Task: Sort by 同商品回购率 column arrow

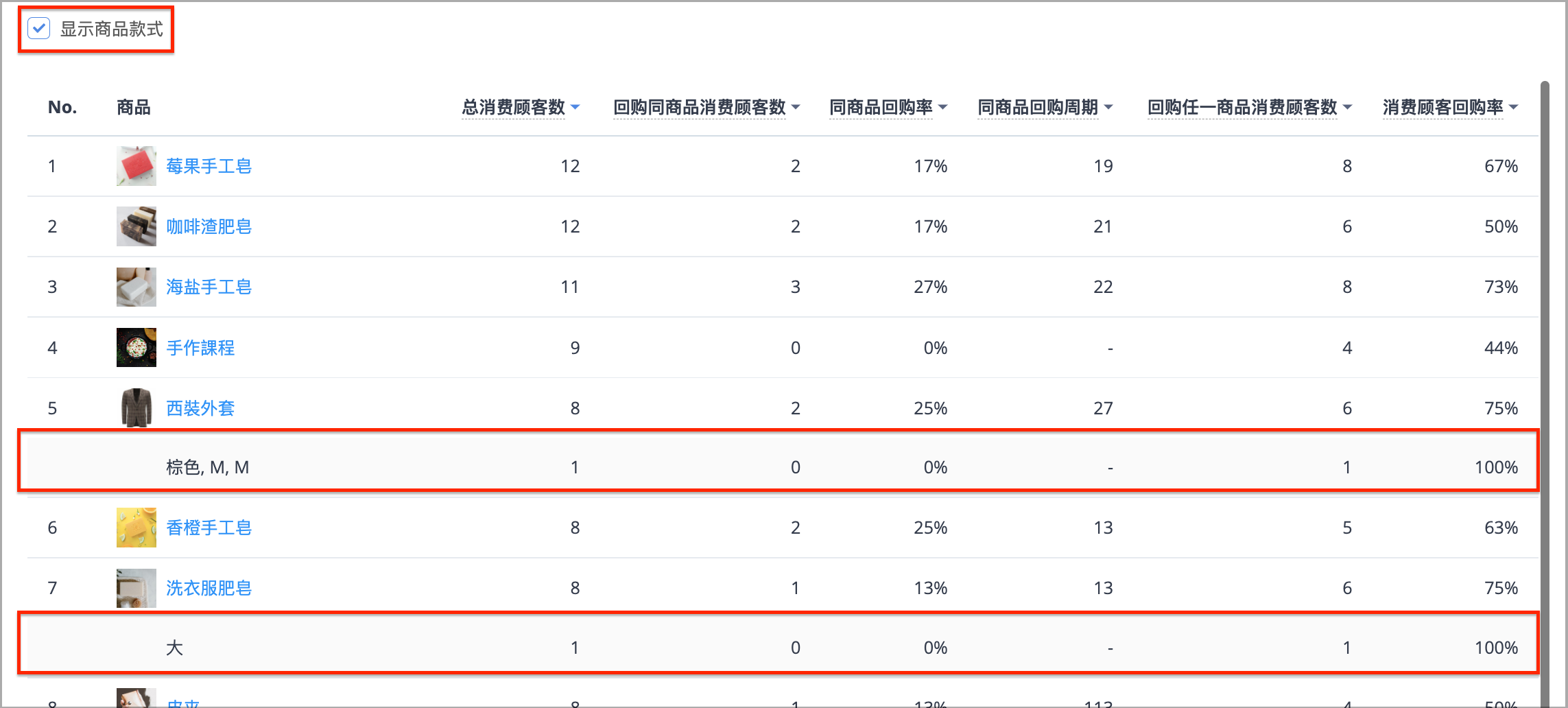Action: tap(942, 107)
